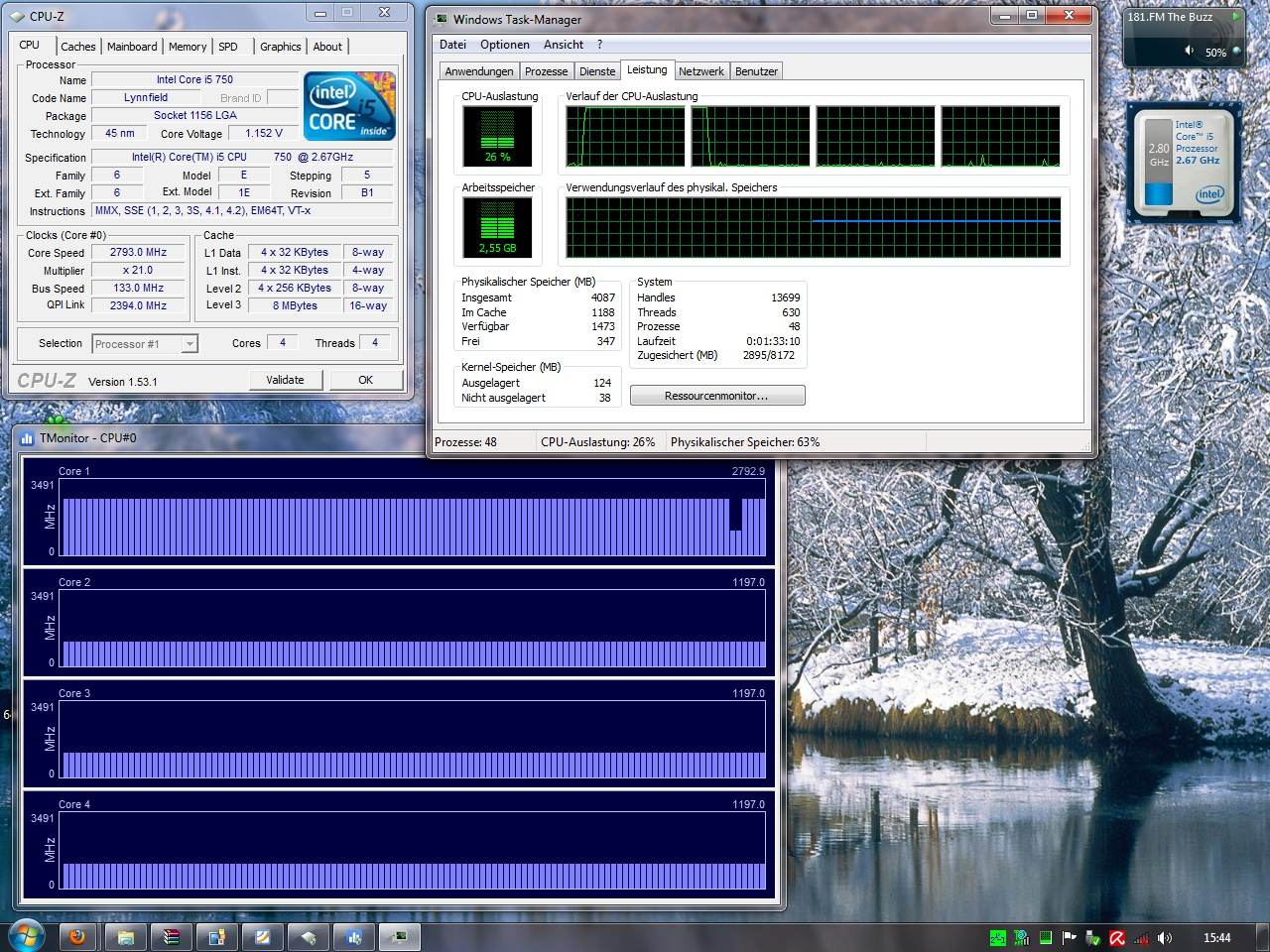The image size is (1270, 952).
Task: Click the Level 3 cache value 8 MBytes
Action: 295,305
